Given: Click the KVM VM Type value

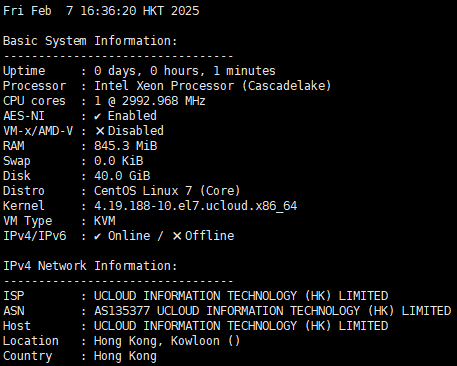Looking at the screenshot, I should pyautogui.click(x=105, y=221).
